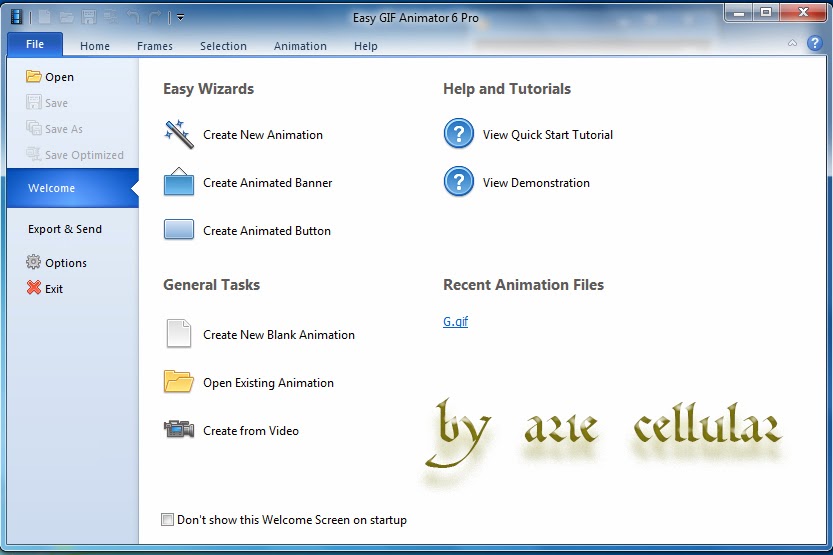Screen dimensions: 833x555
Task: Click the red X Exit icon
Action: click(x=33, y=288)
